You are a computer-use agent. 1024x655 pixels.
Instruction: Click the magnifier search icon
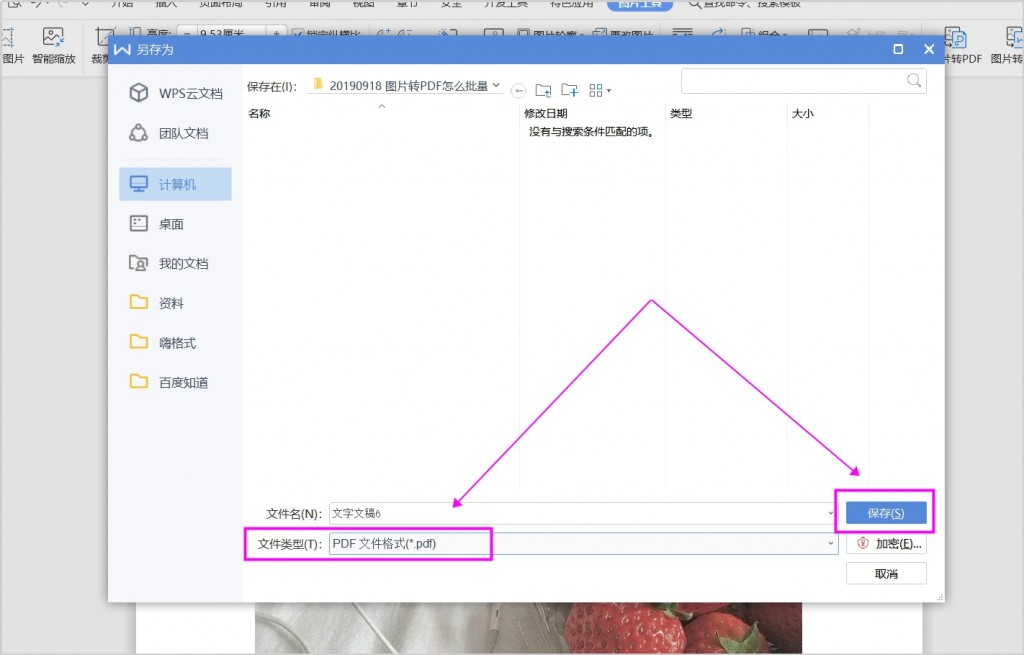(x=914, y=80)
